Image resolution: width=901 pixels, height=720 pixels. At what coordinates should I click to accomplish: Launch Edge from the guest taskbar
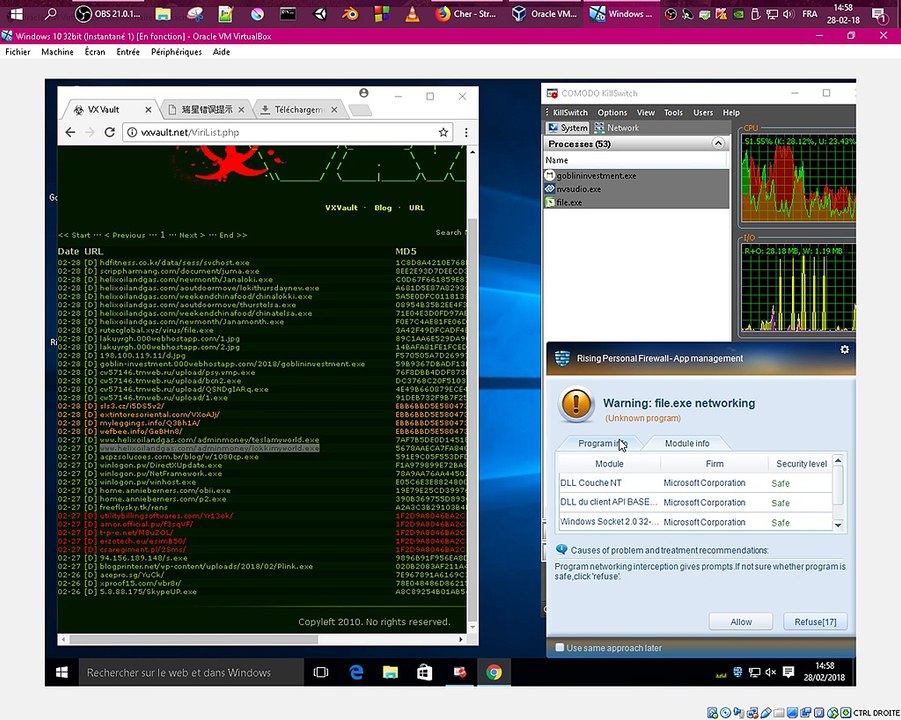356,672
